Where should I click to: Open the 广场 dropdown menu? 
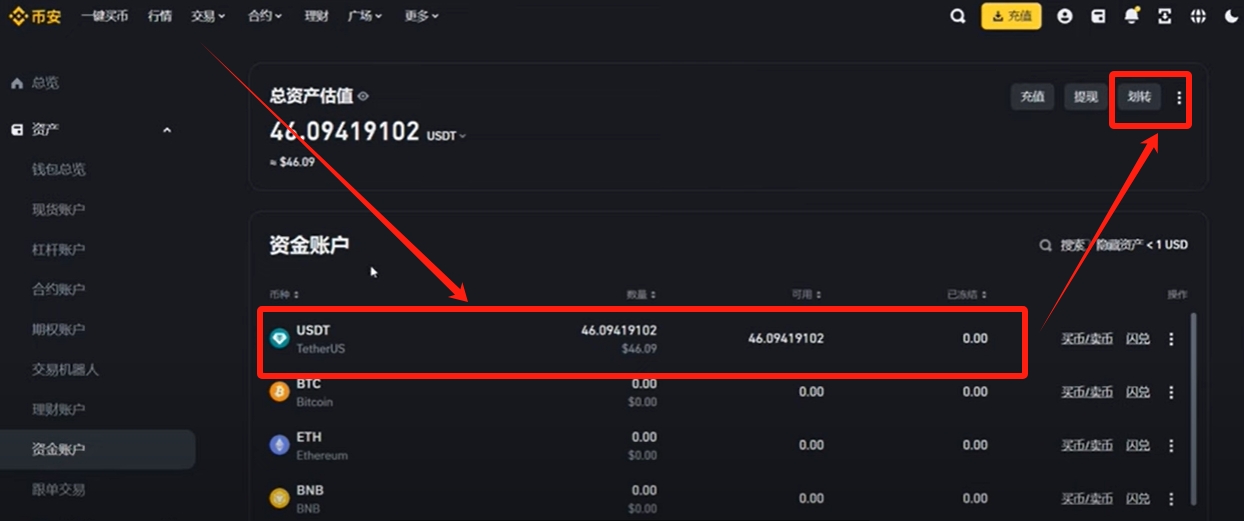pyautogui.click(x=365, y=16)
